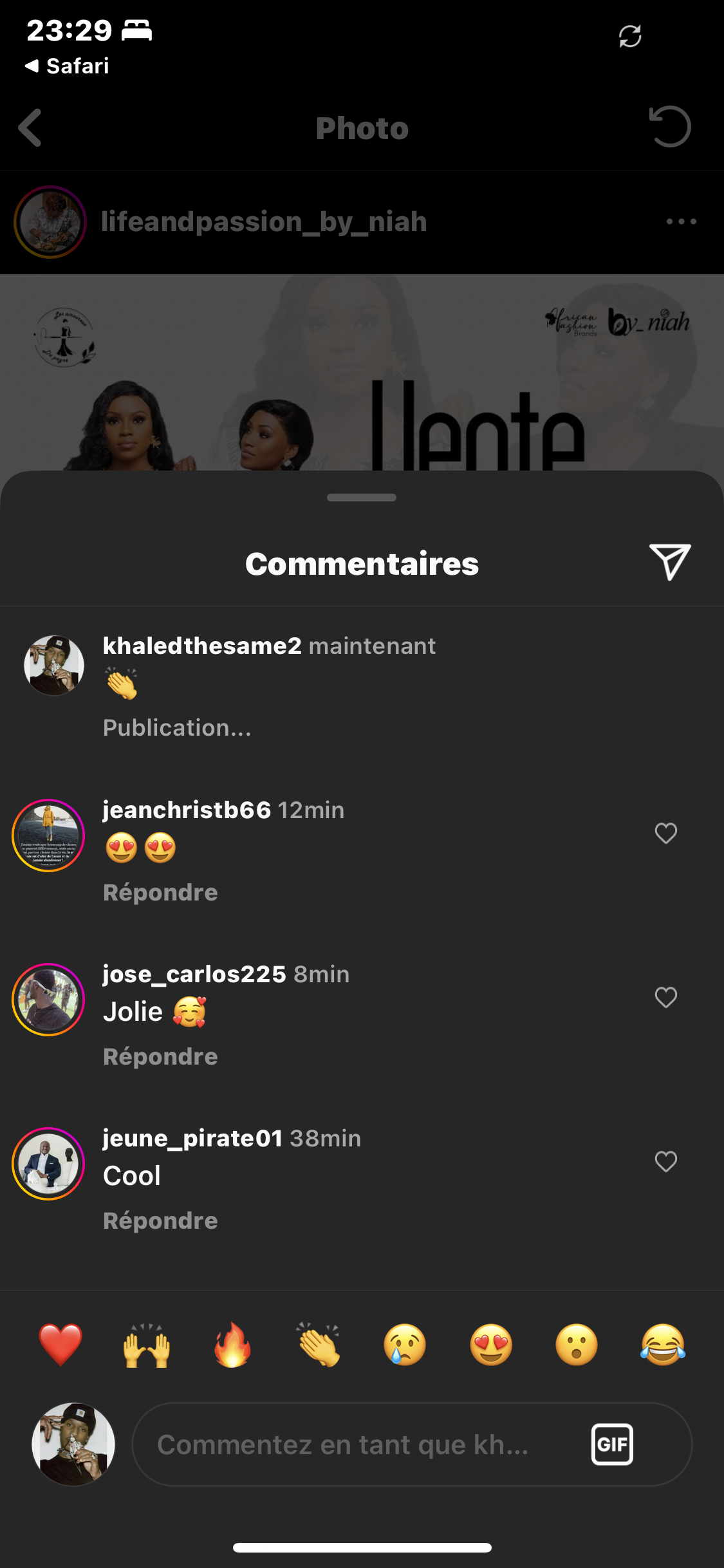
Task: Open the three-dot post options menu
Action: (682, 221)
